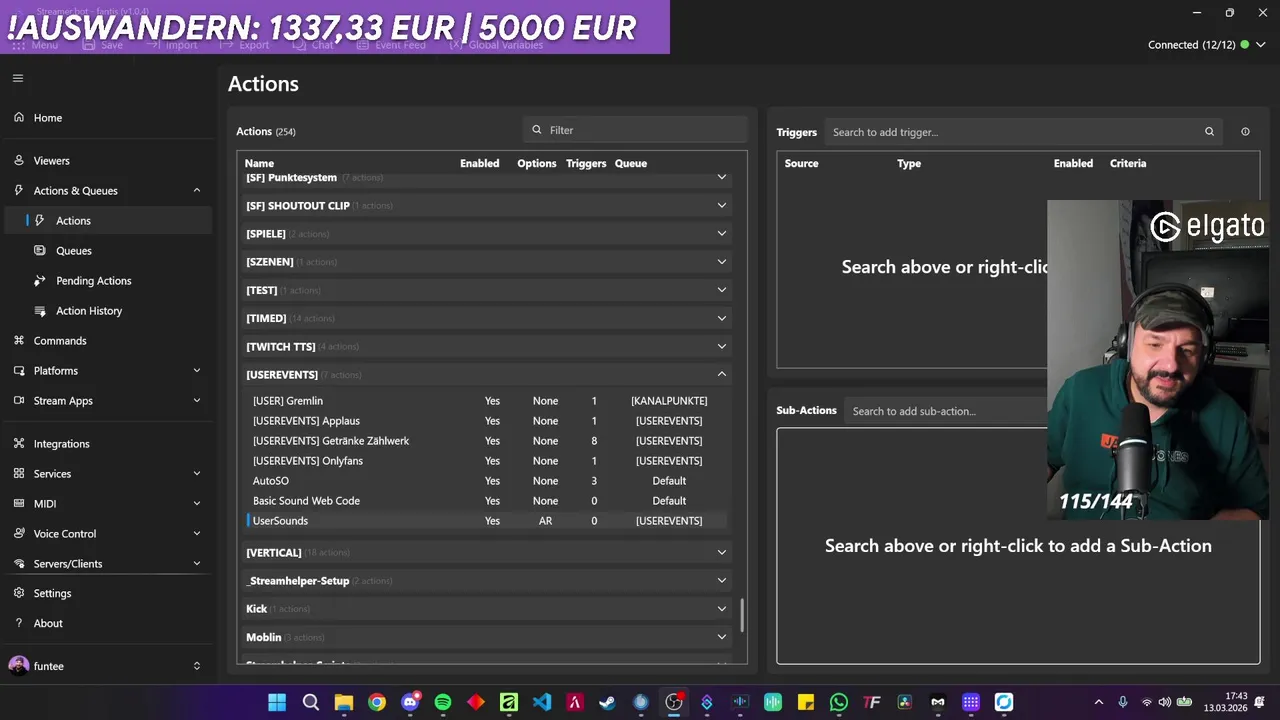Expand the [SF] SHOUTOUT CLIP group
1280x720 pixels.
(721, 205)
